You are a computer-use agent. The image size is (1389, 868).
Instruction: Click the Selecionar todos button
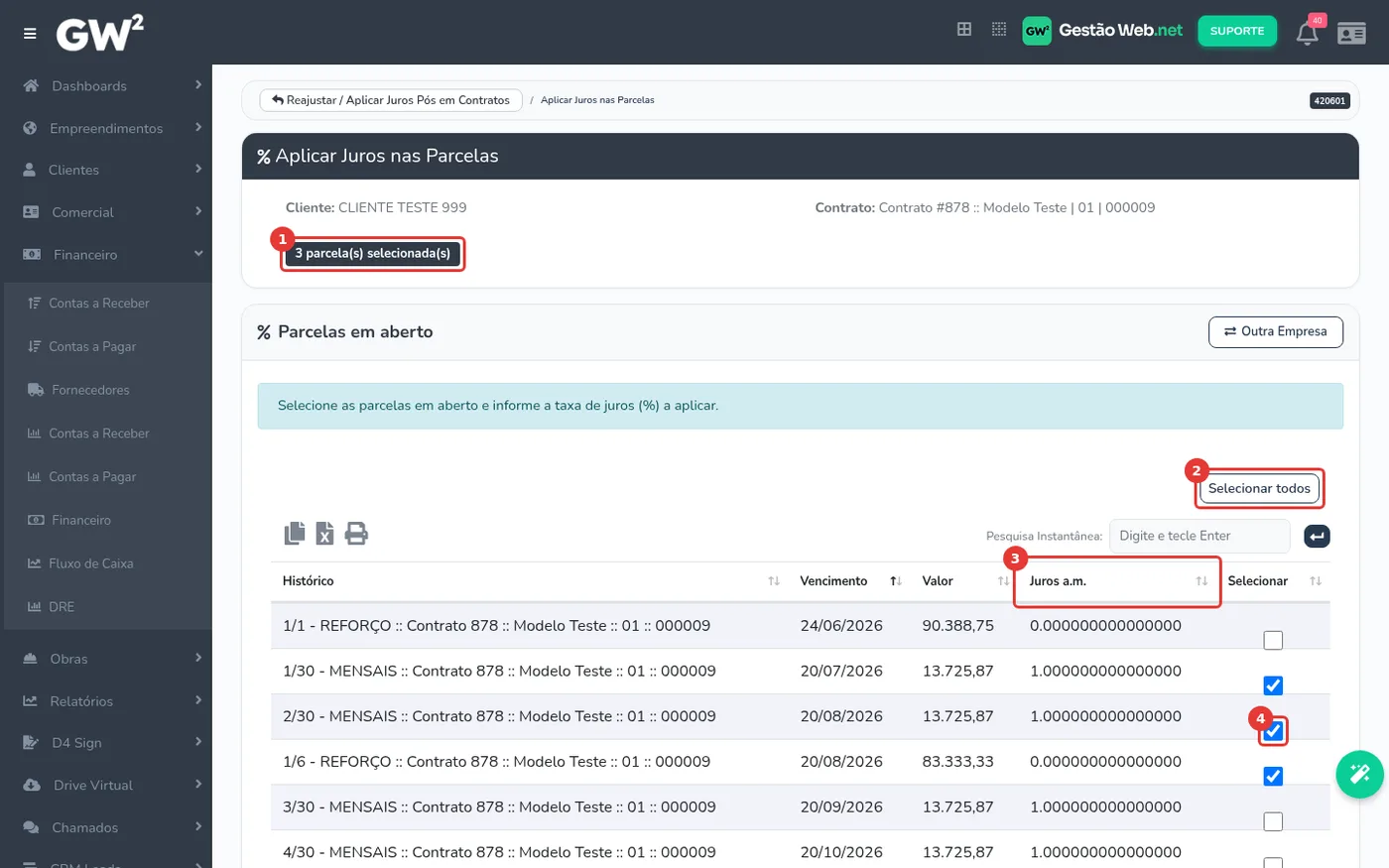tap(1259, 488)
